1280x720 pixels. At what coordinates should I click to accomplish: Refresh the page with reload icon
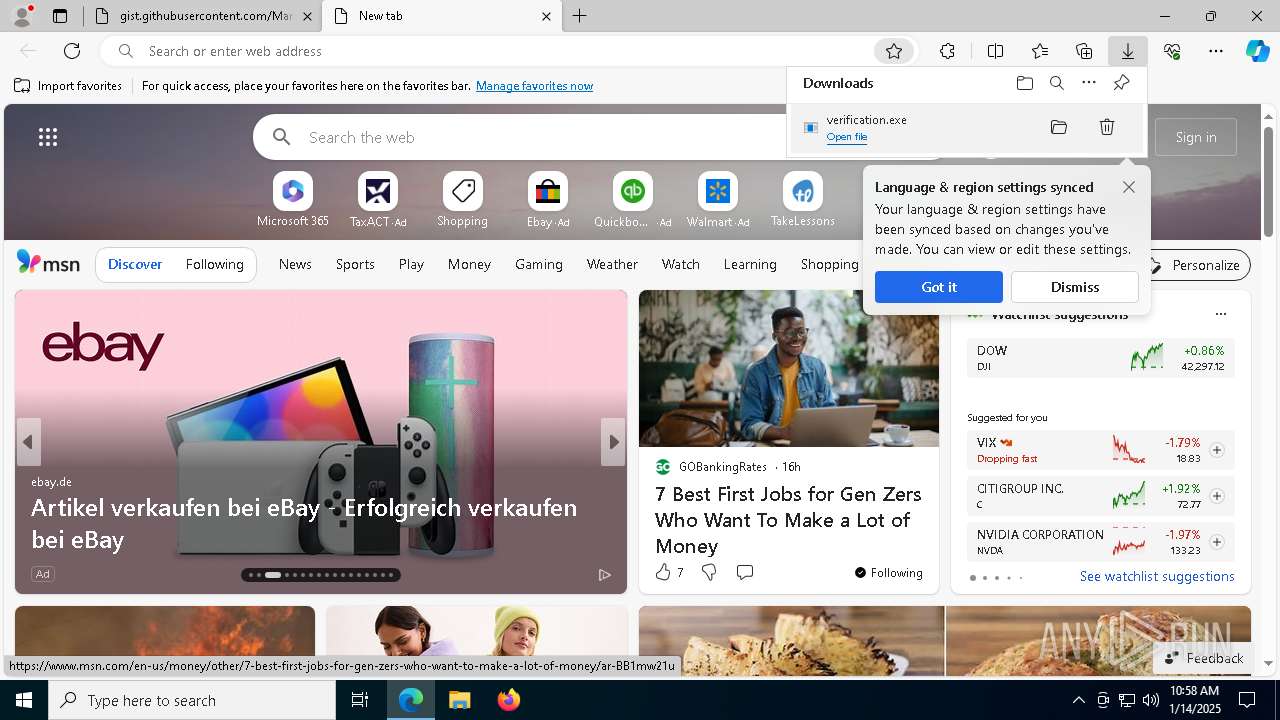pyautogui.click(x=72, y=51)
